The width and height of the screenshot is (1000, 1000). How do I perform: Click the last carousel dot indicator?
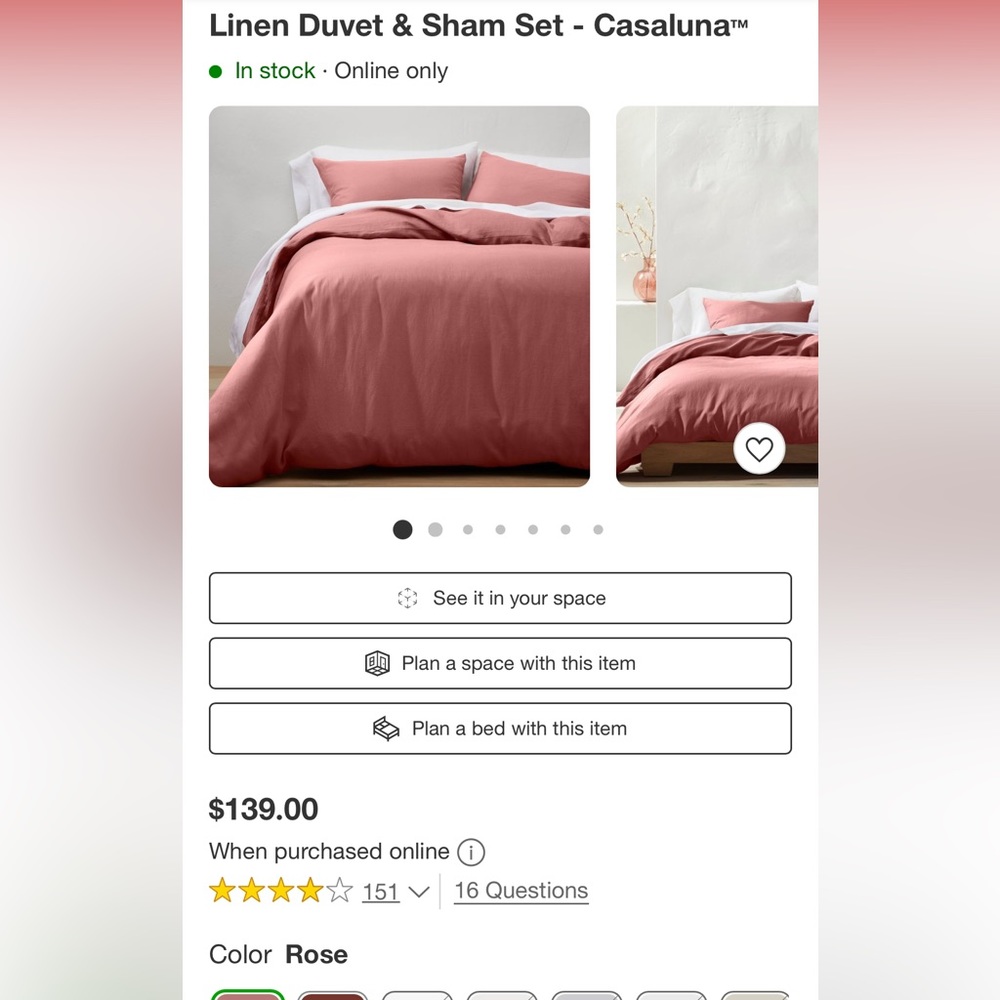coord(598,529)
